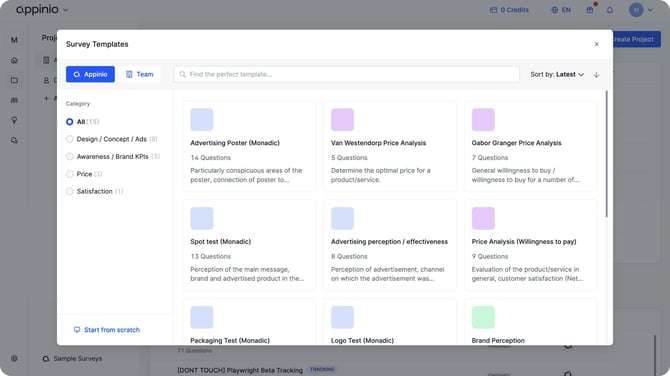Select the Satisfaction category radio
The width and height of the screenshot is (670, 376).
coord(70,191)
